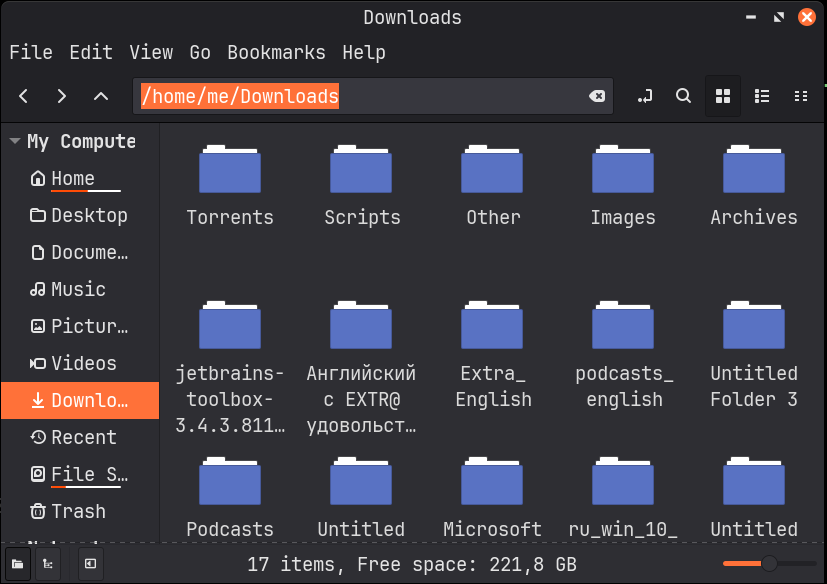Open Videos in the sidebar
The image size is (827, 584).
tap(80, 363)
